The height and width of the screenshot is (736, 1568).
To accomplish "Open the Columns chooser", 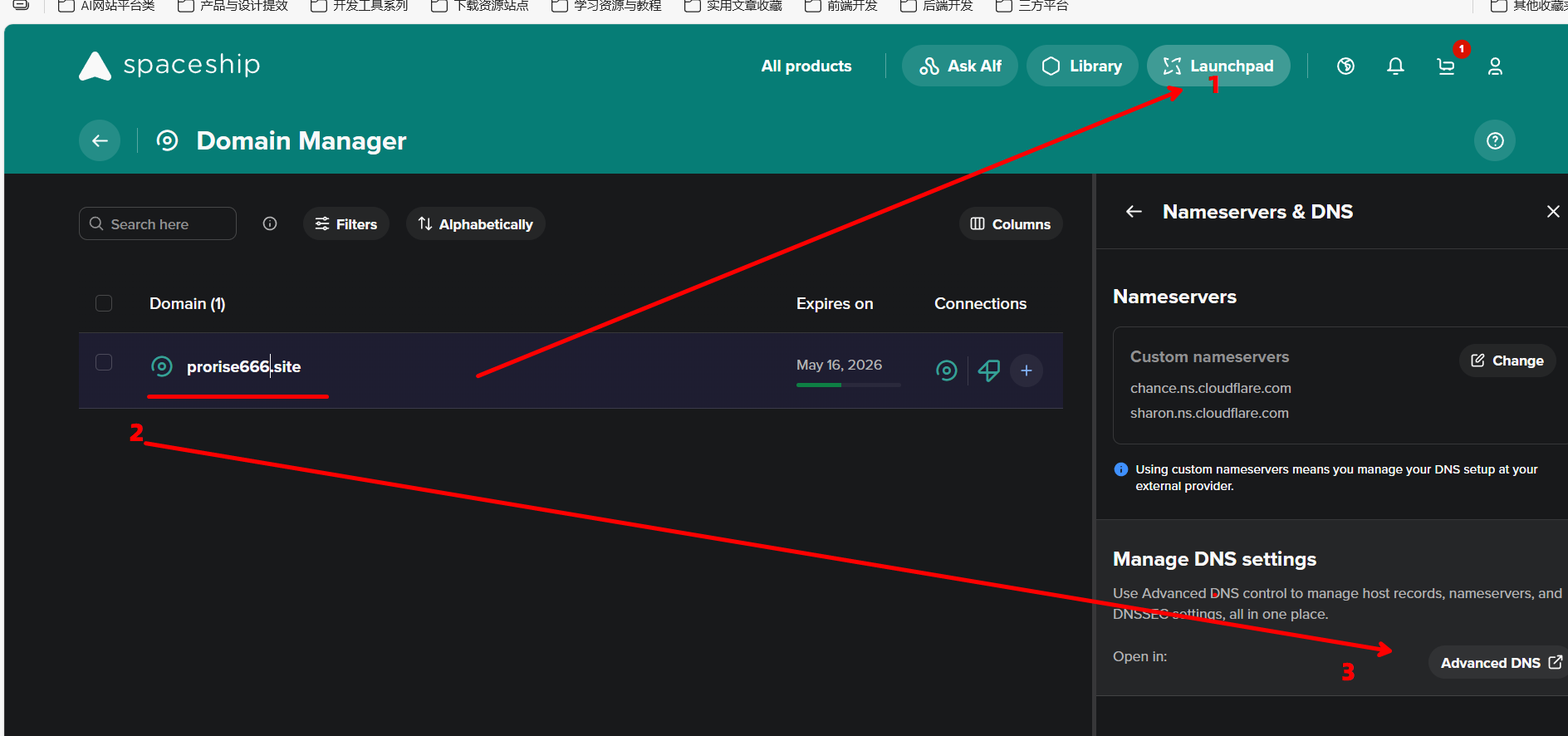I will pyautogui.click(x=1010, y=224).
